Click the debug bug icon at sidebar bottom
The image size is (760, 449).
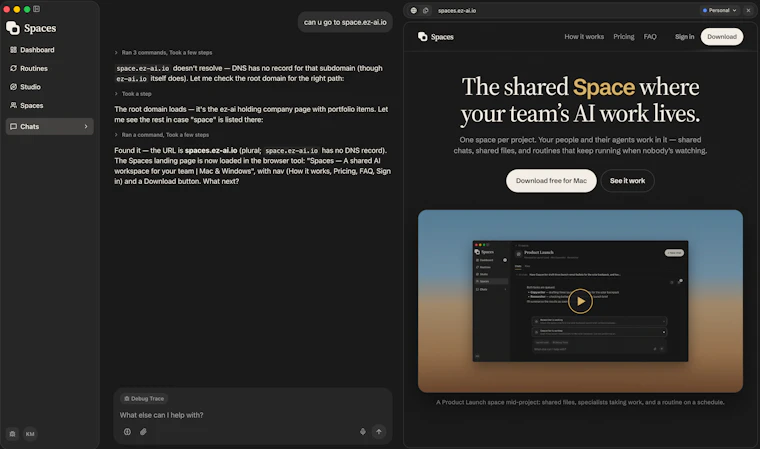(13, 434)
